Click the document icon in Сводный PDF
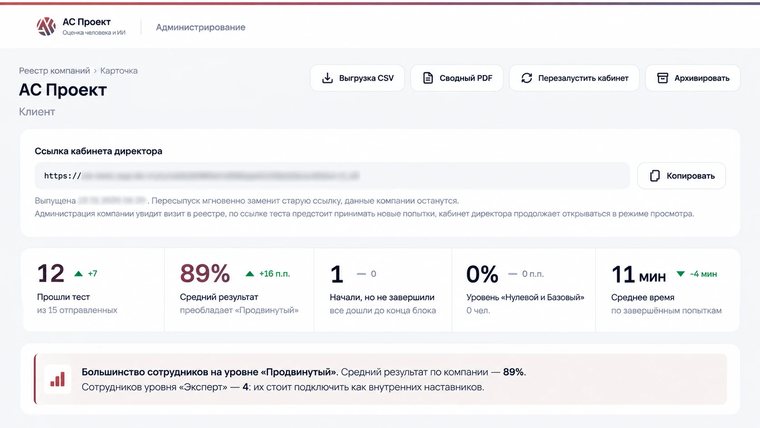 [x=428, y=78]
